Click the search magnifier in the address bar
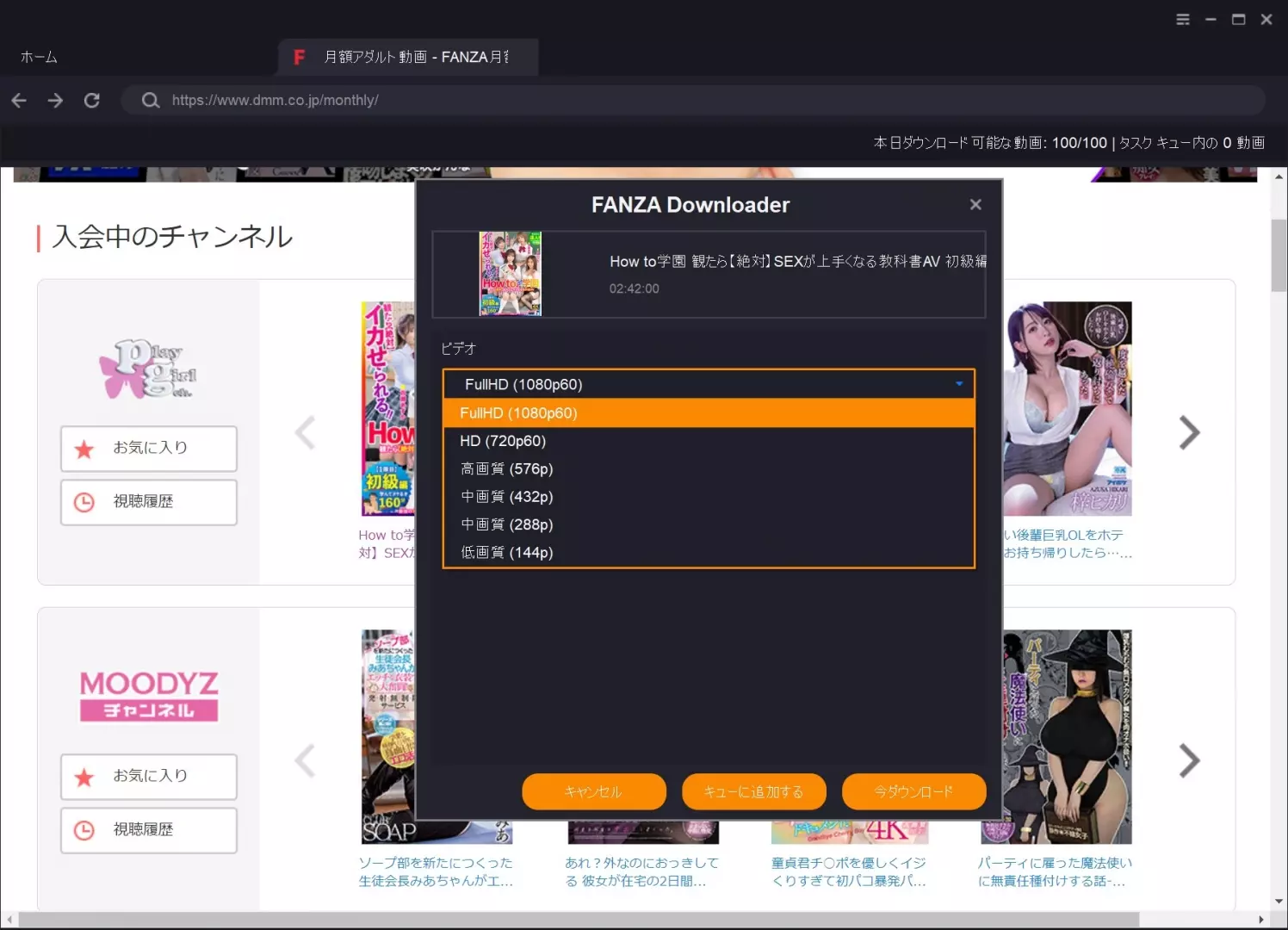This screenshot has width=1288, height=930. [151, 101]
